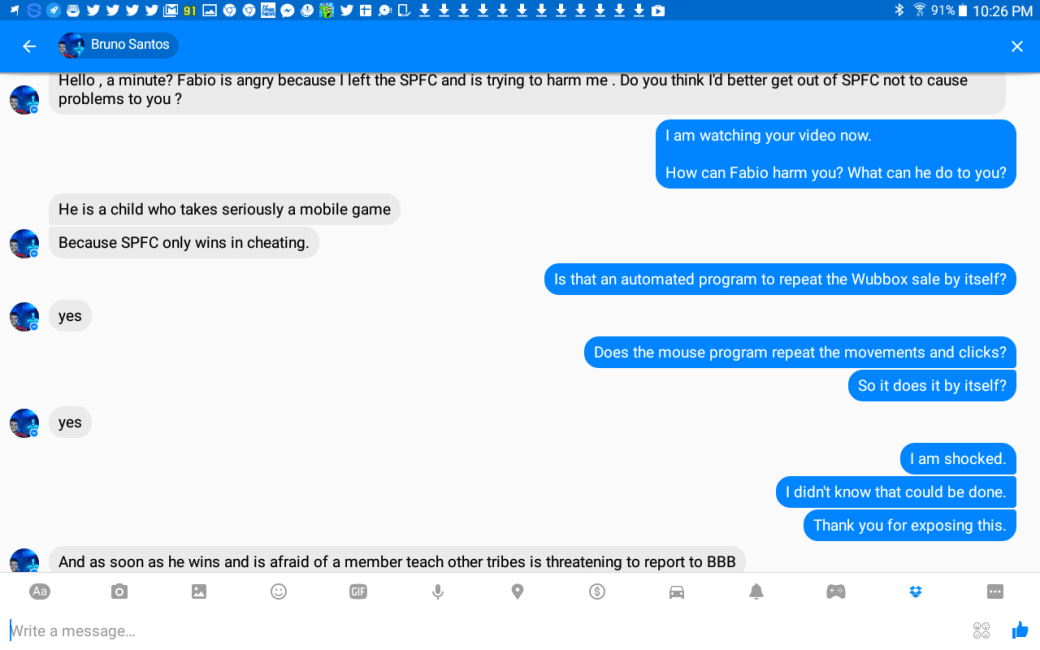Open the camera to take a photo
This screenshot has height=650, width=1040.
[119, 591]
